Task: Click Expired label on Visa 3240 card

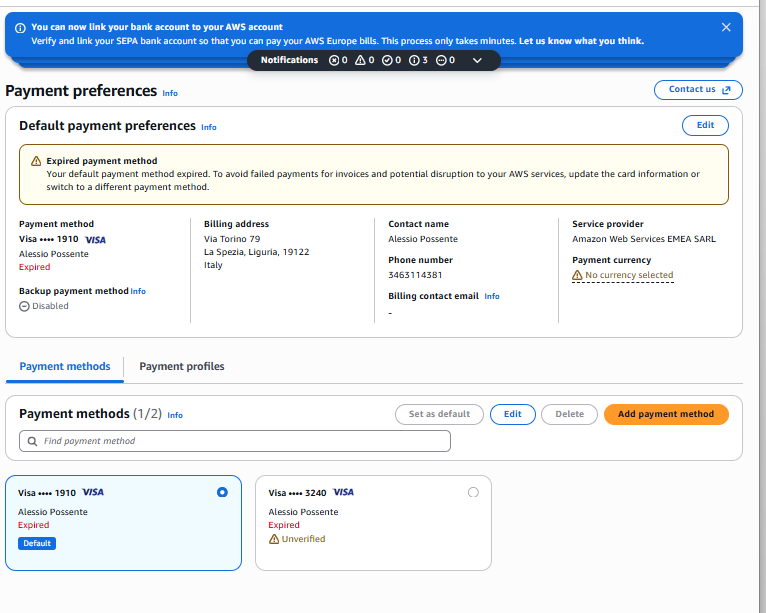Action: 284,525
